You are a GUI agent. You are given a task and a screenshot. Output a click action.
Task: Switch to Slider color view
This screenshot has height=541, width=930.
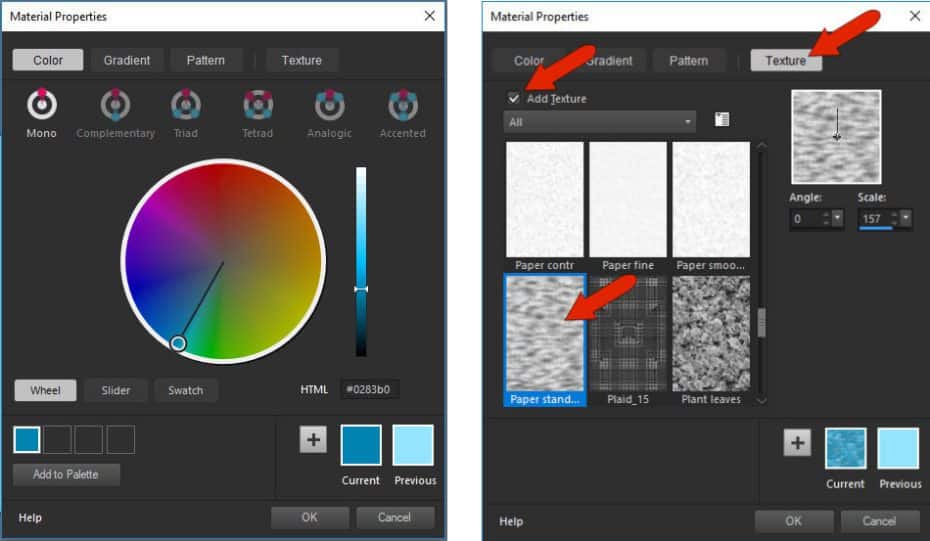116,390
